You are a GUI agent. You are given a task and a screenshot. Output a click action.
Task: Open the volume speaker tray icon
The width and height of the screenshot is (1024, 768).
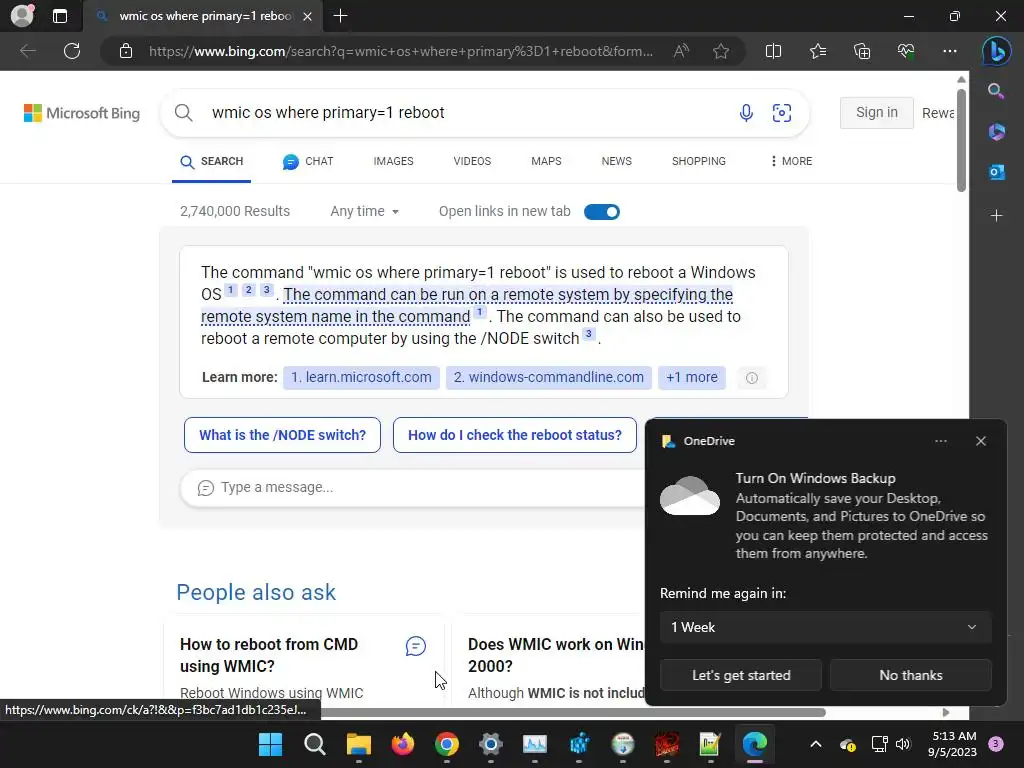(x=903, y=744)
